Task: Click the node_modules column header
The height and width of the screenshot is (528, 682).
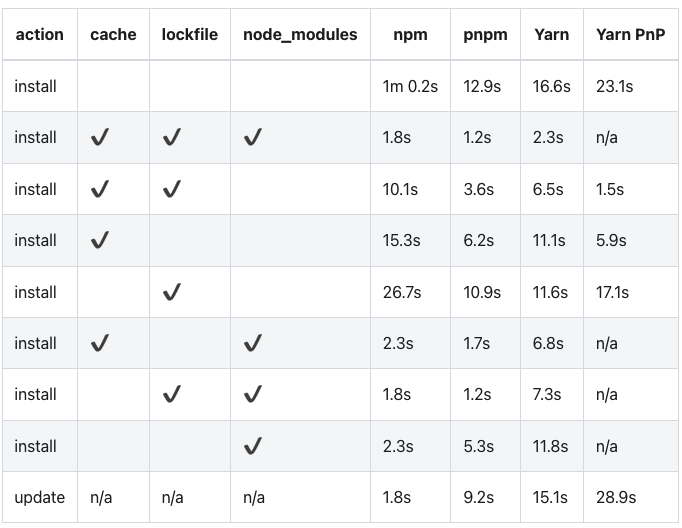Action: tap(300, 34)
